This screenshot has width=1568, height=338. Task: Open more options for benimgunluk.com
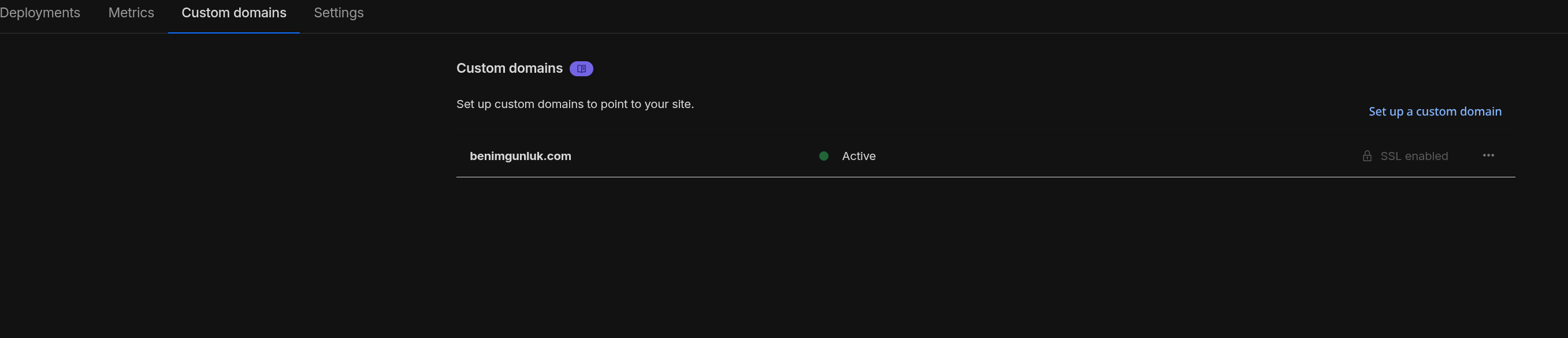pos(1488,155)
